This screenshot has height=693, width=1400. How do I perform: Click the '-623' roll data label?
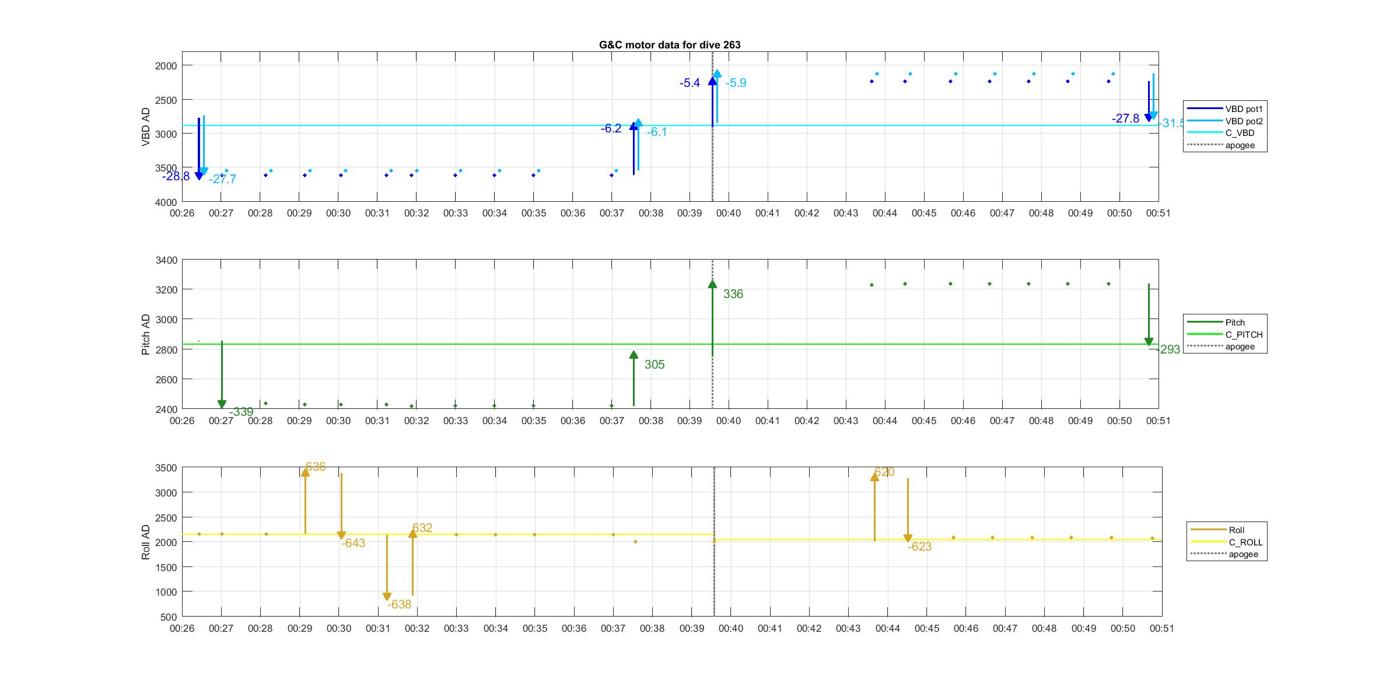coord(919,547)
